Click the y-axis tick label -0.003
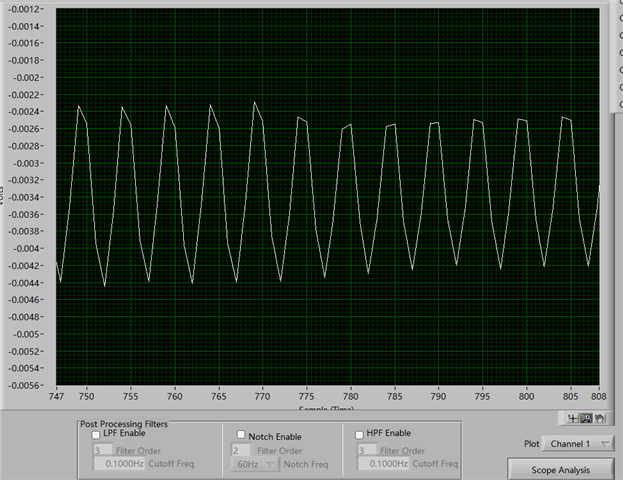Viewport: 623px width, 480px height. coord(27,163)
